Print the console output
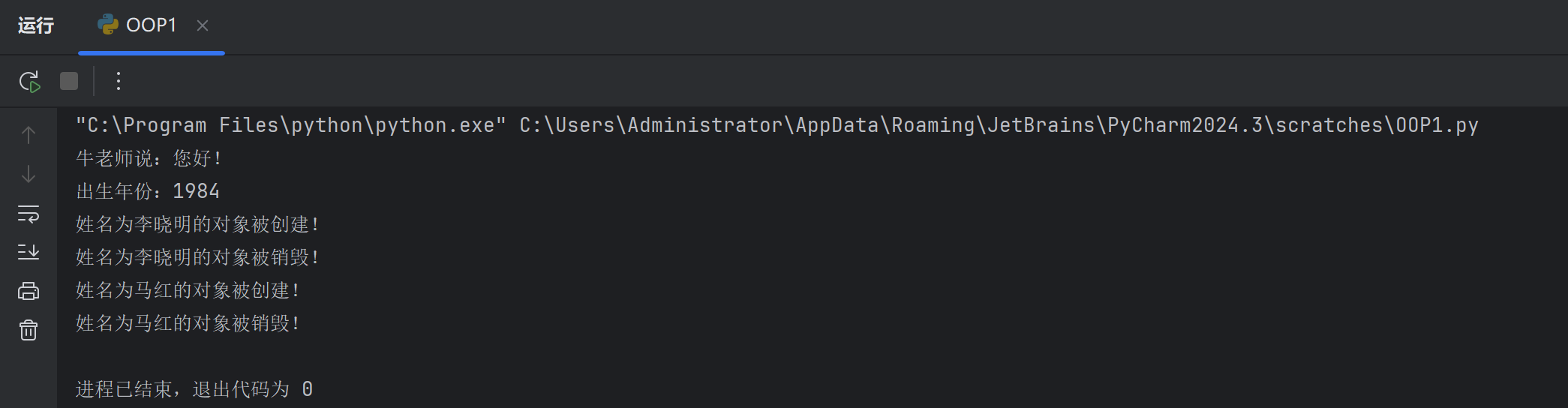 coord(29,291)
